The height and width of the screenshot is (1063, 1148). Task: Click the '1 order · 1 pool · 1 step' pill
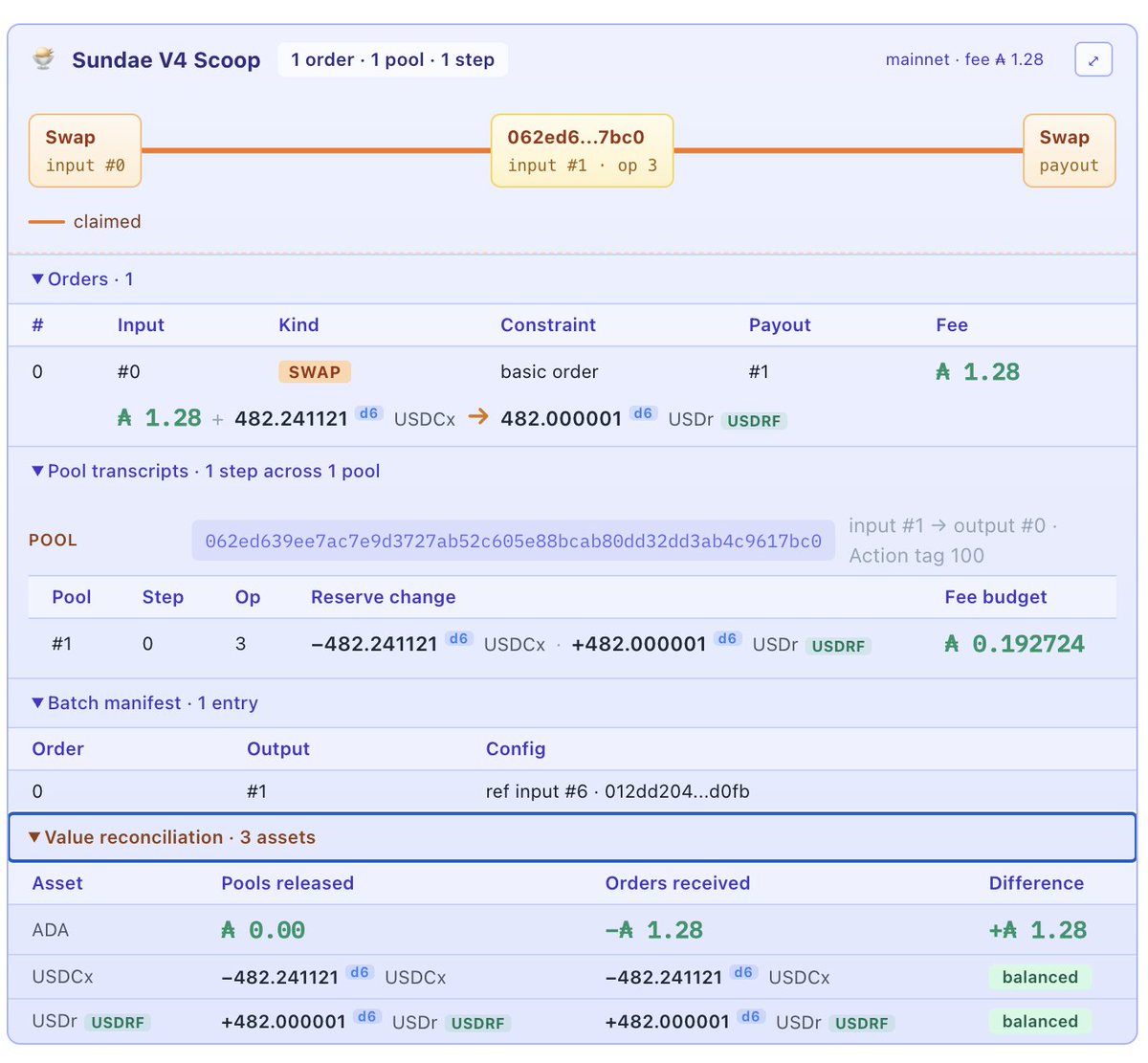[x=392, y=59]
